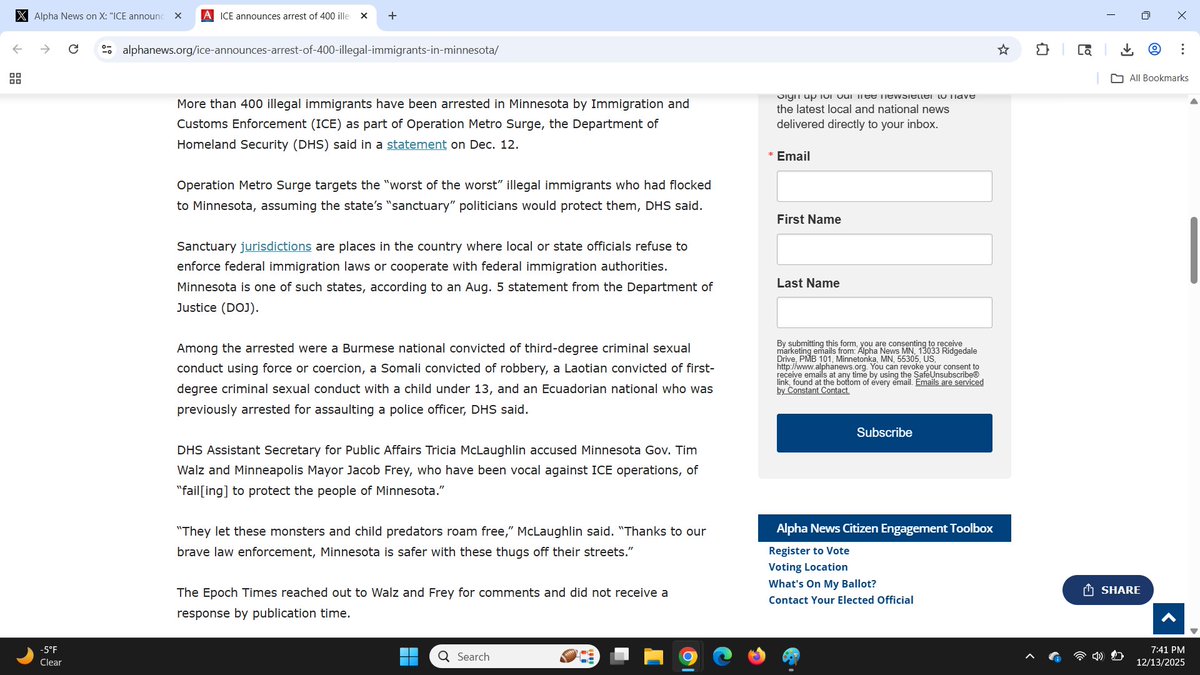Image resolution: width=1200 pixels, height=675 pixels.
Task: Click the SHARE button
Action: pos(1108,590)
